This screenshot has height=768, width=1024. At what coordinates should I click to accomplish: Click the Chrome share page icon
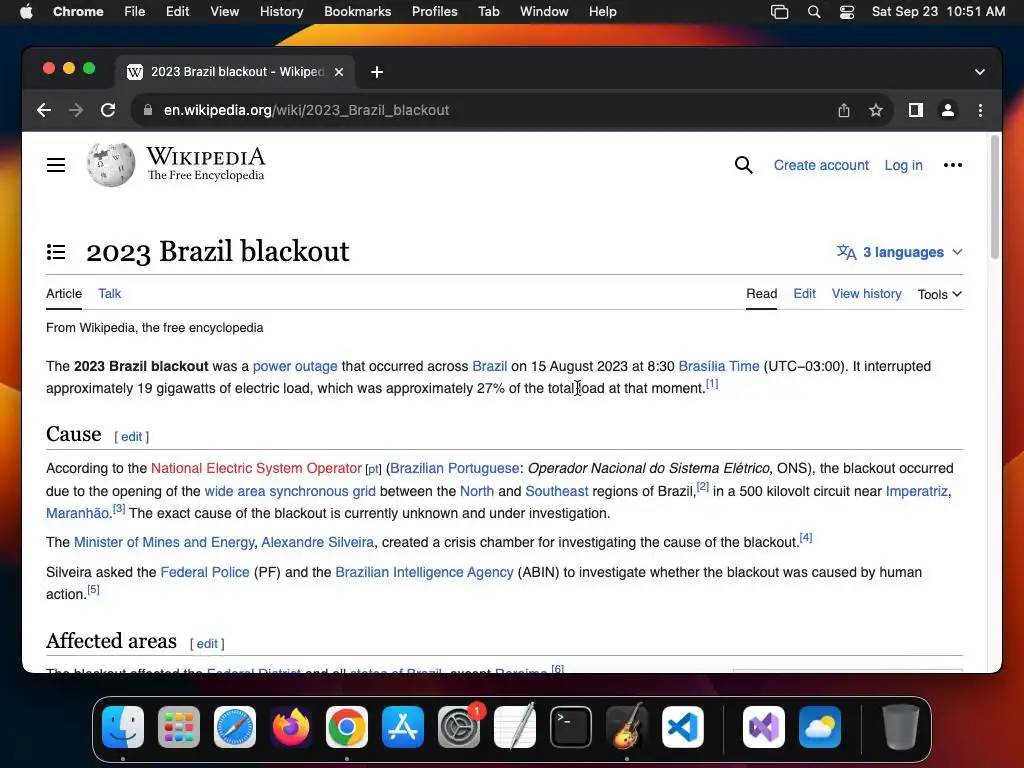tap(844, 110)
